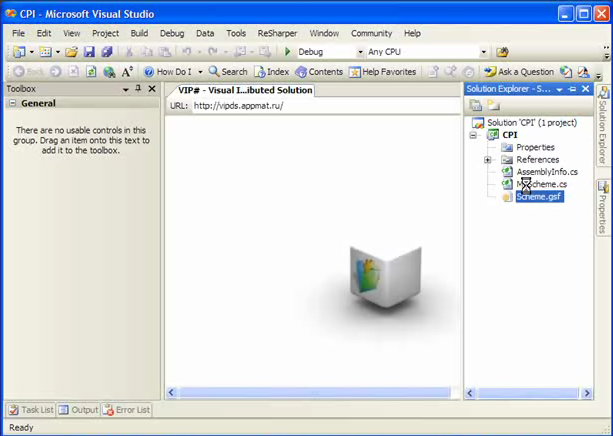Click the Show All Files icon
The width and height of the screenshot is (613, 436).
click(x=493, y=105)
